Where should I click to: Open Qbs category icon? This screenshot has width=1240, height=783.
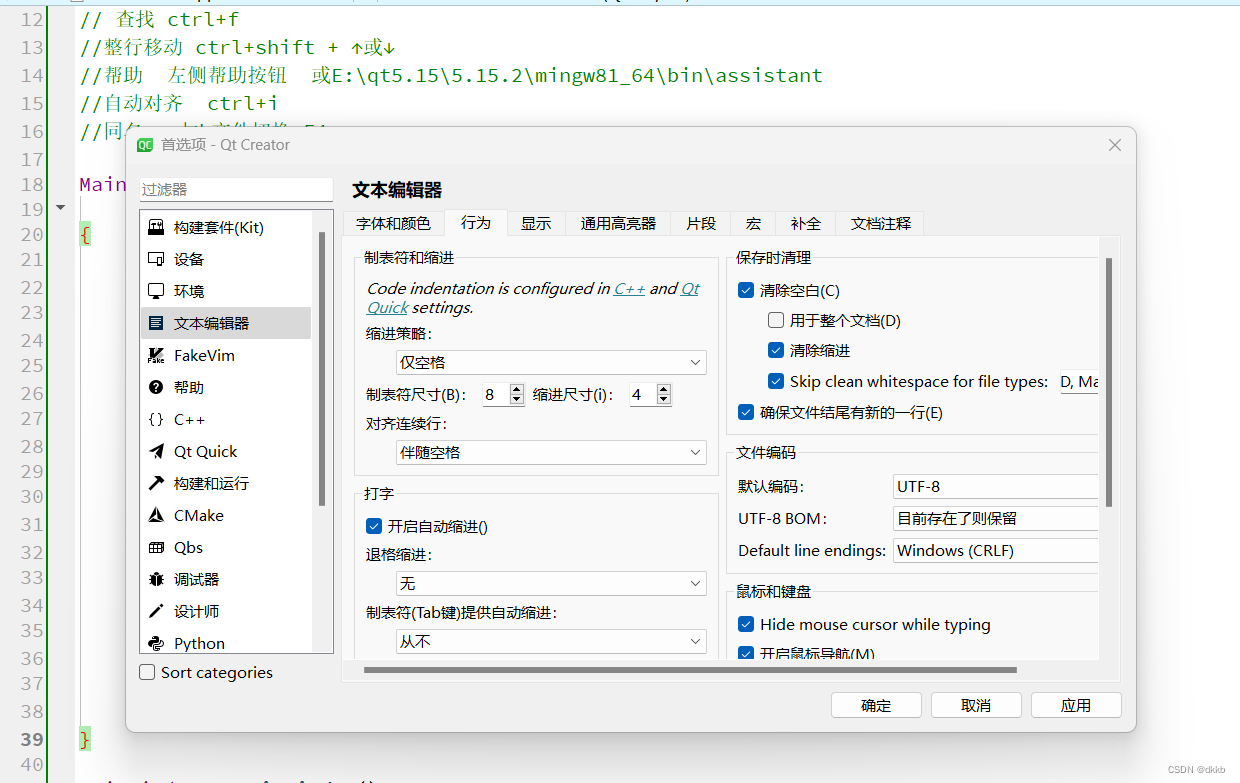[x=156, y=547]
